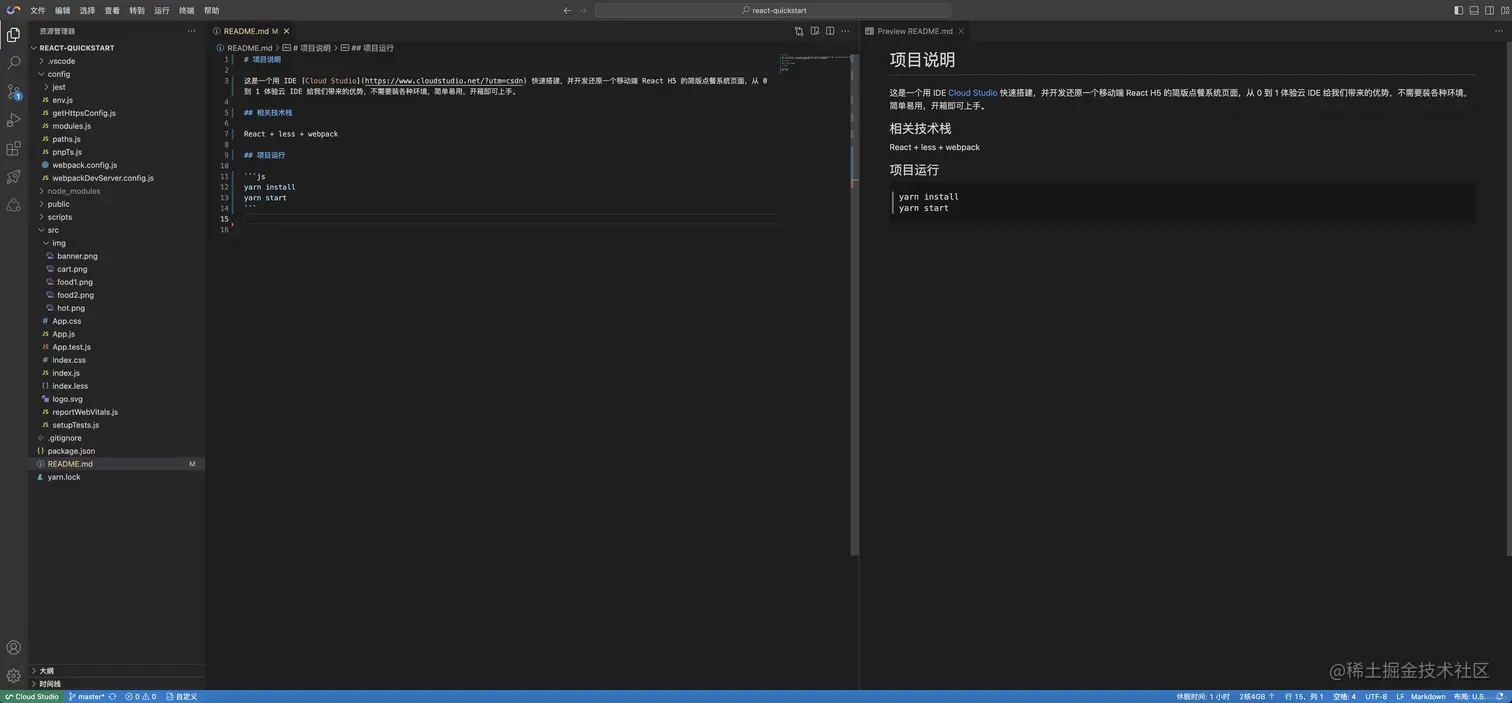Click the editor minimap
Screen dimensions: 1512x703
click(815, 66)
